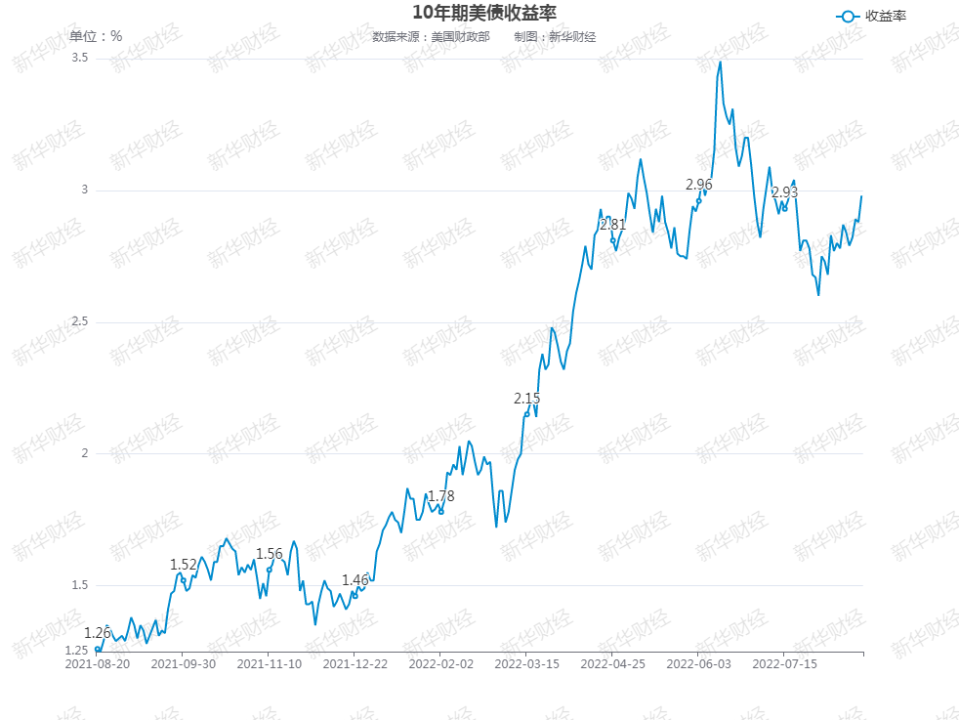The height and width of the screenshot is (720, 959).
Task: Click the 单位：% unit label
Action: (x=96, y=36)
